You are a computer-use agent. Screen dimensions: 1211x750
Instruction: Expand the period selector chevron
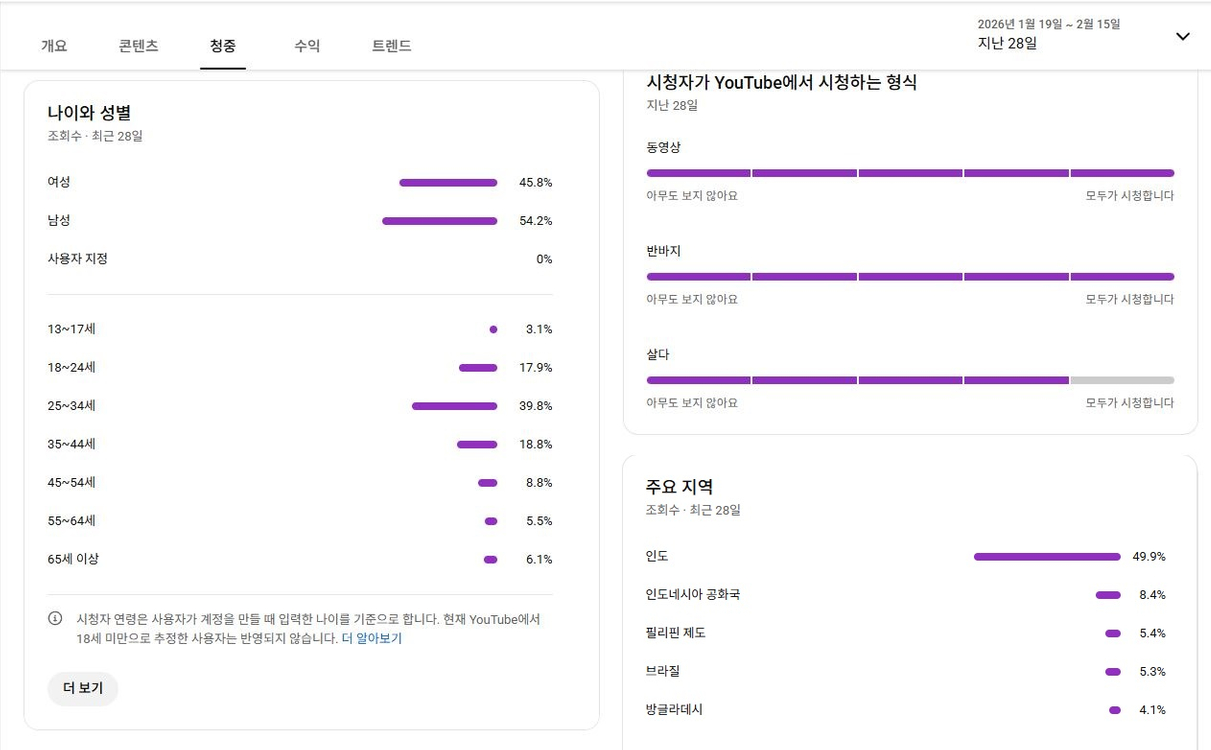coord(1183,36)
